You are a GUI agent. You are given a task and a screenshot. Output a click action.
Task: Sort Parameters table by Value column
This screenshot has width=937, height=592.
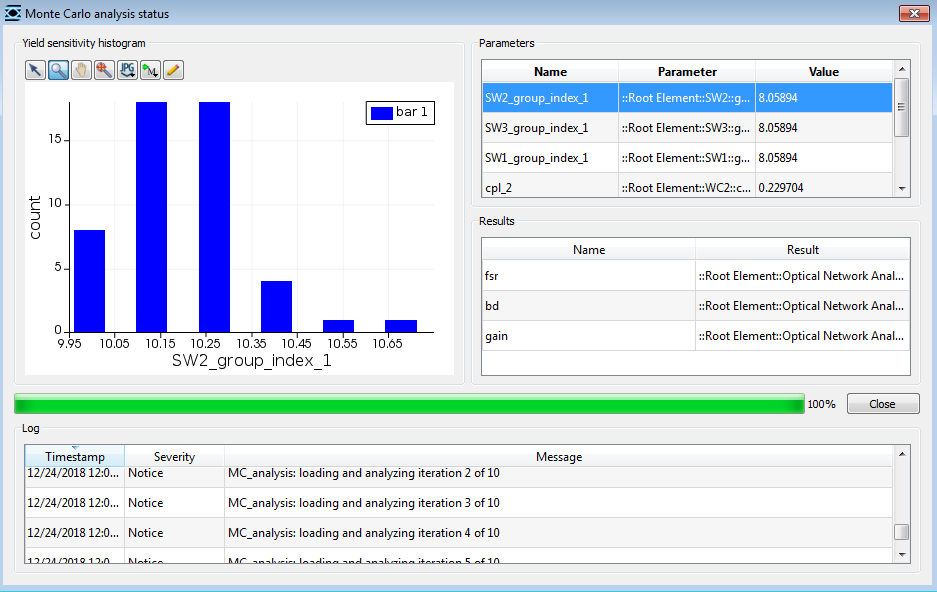824,72
